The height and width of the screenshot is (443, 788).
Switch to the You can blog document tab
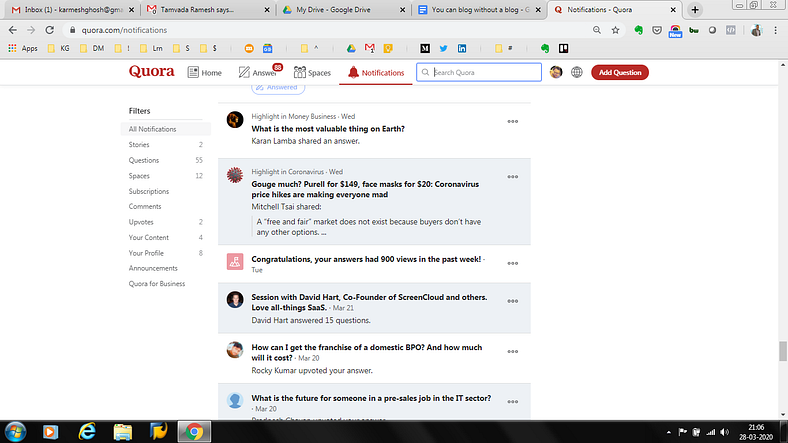tap(479, 10)
